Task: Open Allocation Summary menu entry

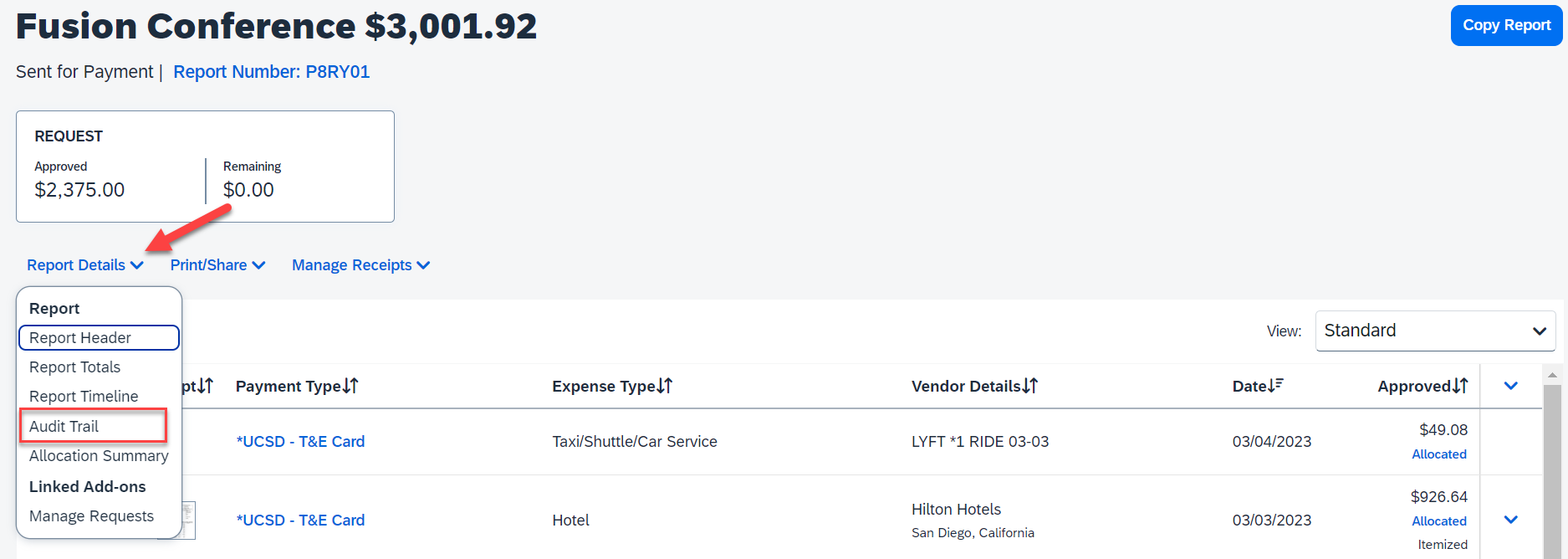Action: (99, 456)
